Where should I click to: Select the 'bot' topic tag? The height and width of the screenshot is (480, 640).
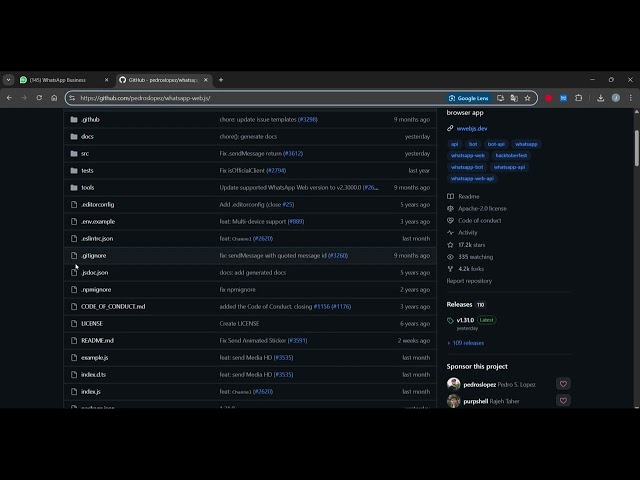tap(473, 144)
